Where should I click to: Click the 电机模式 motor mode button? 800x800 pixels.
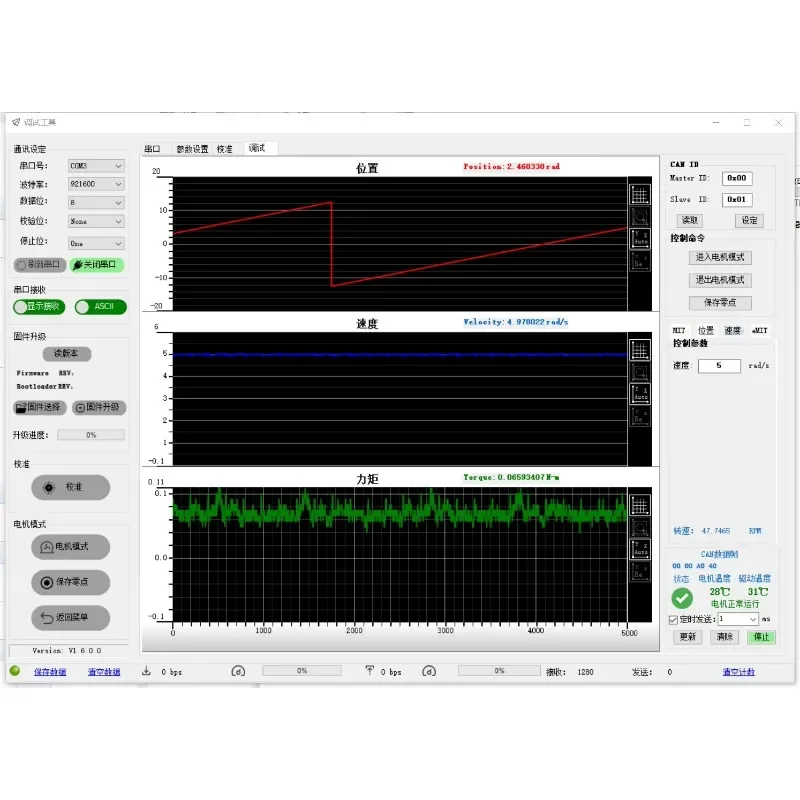70,546
